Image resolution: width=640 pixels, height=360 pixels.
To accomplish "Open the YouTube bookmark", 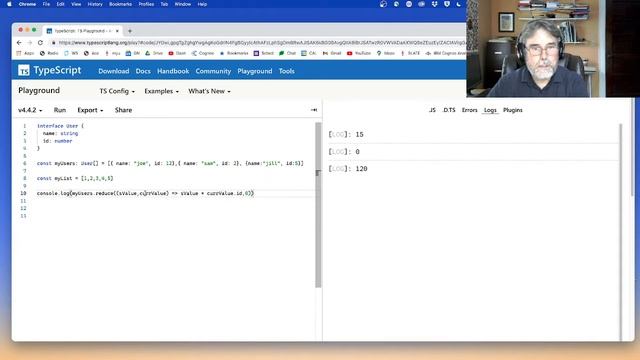I will click(359, 53).
